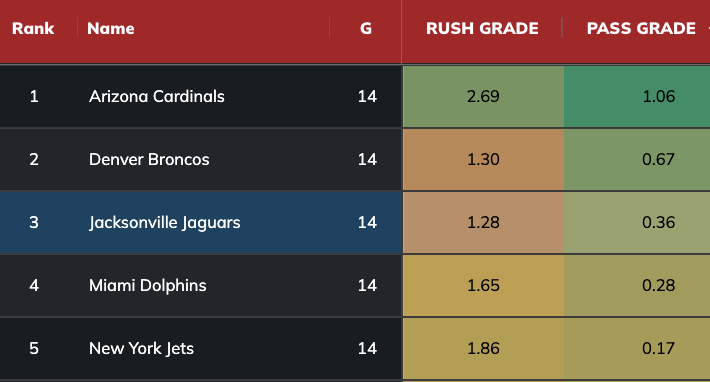Viewport: 710px width, 382px height.
Task: Click Jets' 1.86 rush grade cell
Action: tap(483, 348)
